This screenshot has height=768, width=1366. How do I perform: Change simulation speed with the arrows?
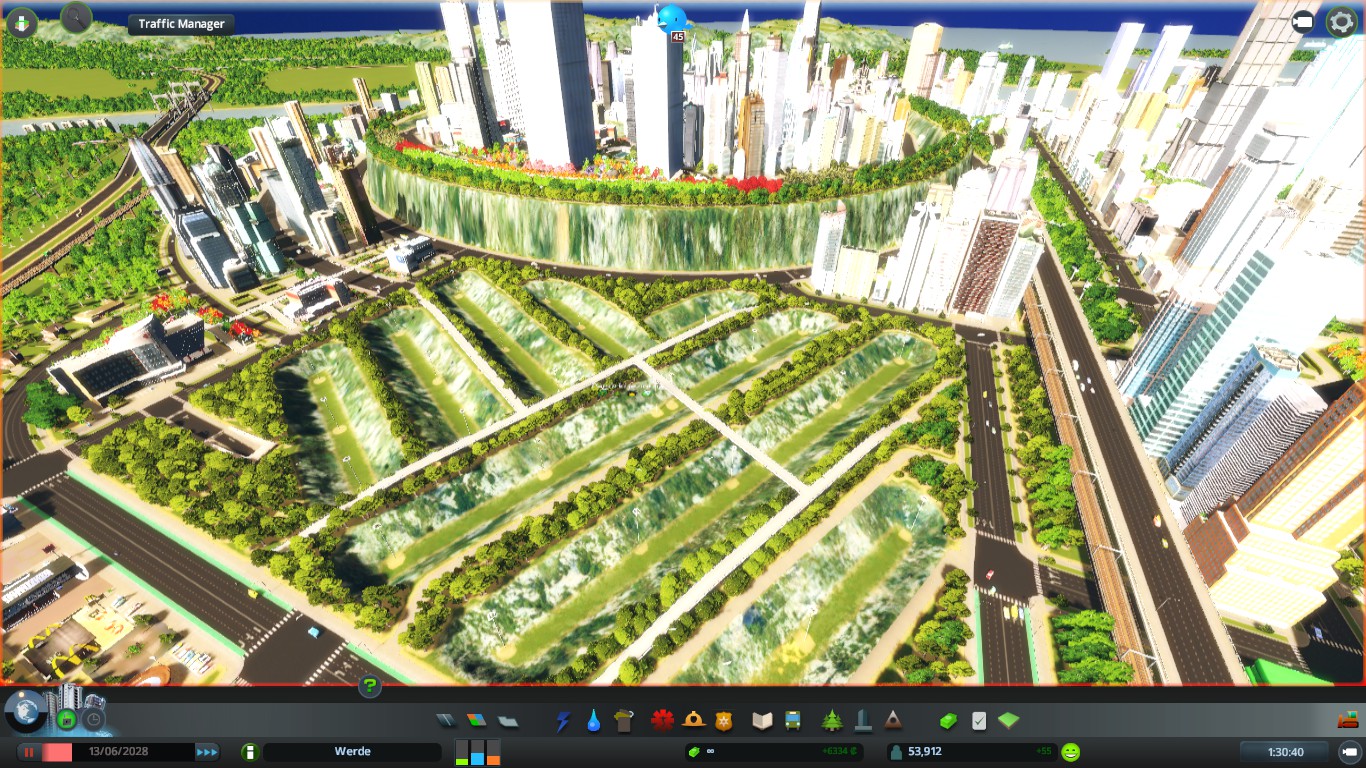(207, 752)
